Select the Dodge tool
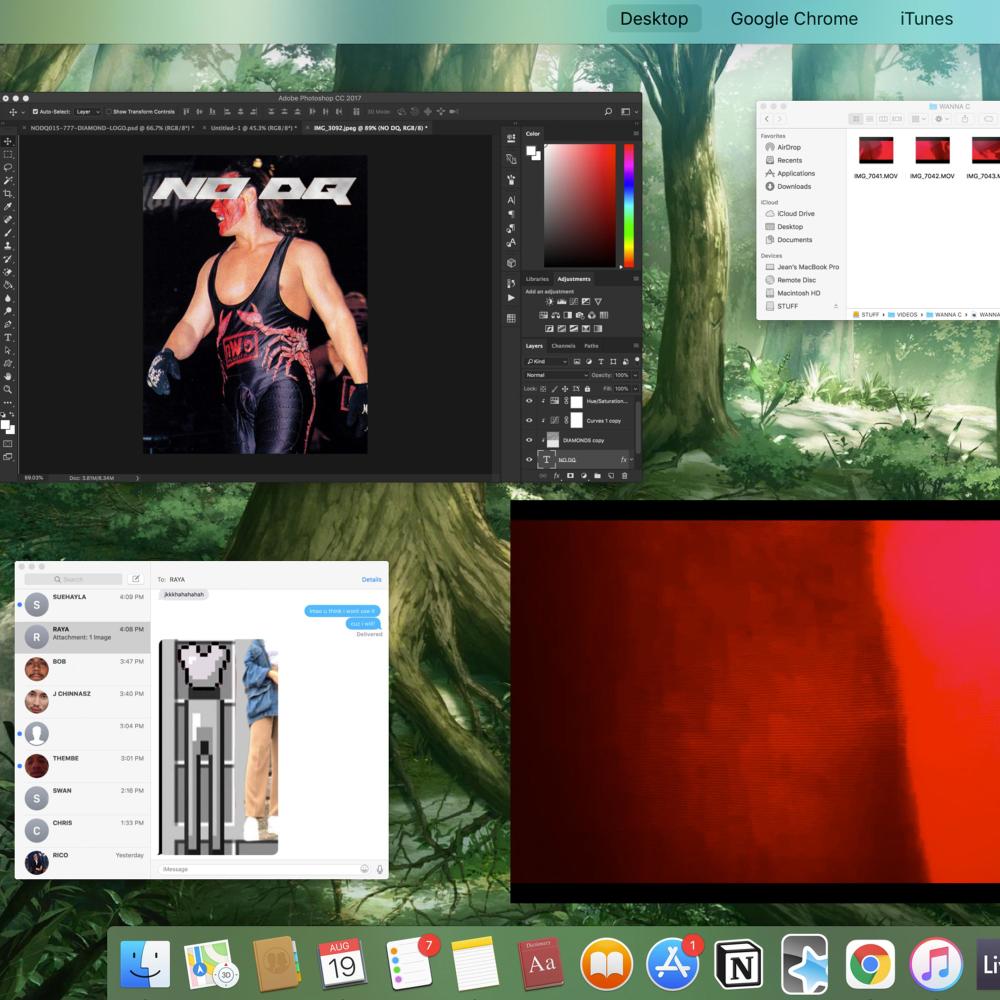This screenshot has width=1000, height=1000. click(x=8, y=311)
